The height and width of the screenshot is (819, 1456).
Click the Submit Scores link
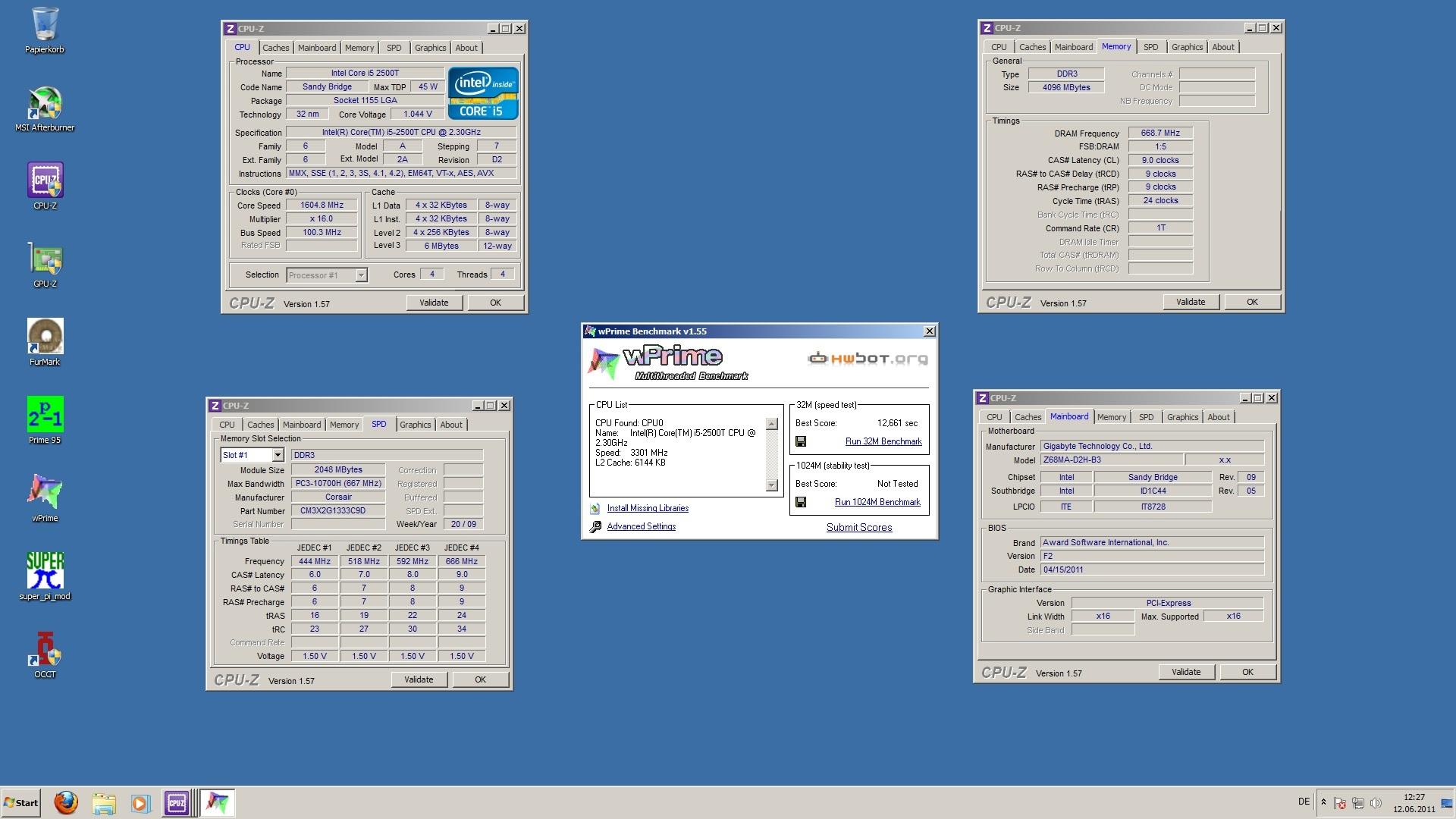(859, 527)
